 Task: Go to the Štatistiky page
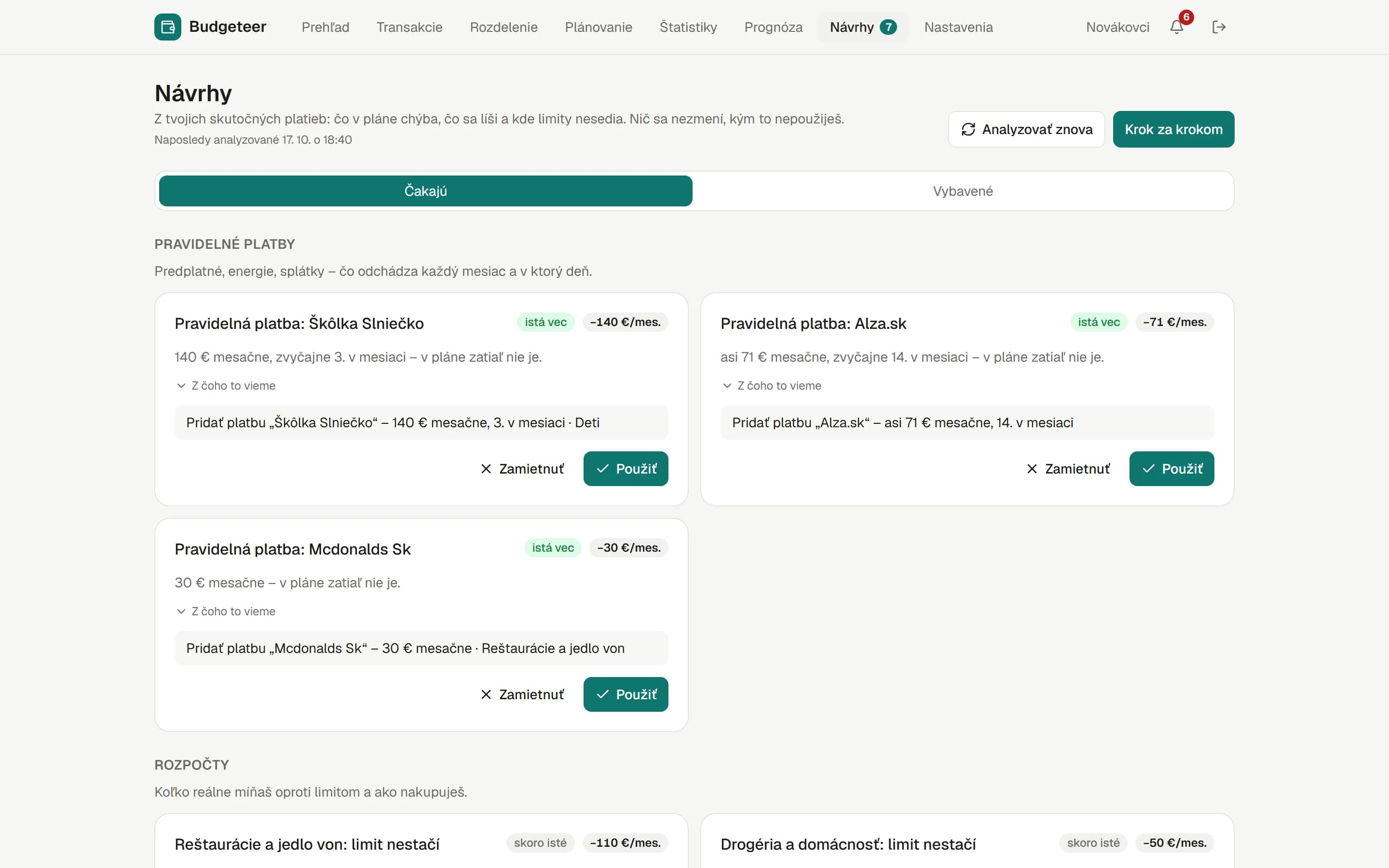(688, 27)
